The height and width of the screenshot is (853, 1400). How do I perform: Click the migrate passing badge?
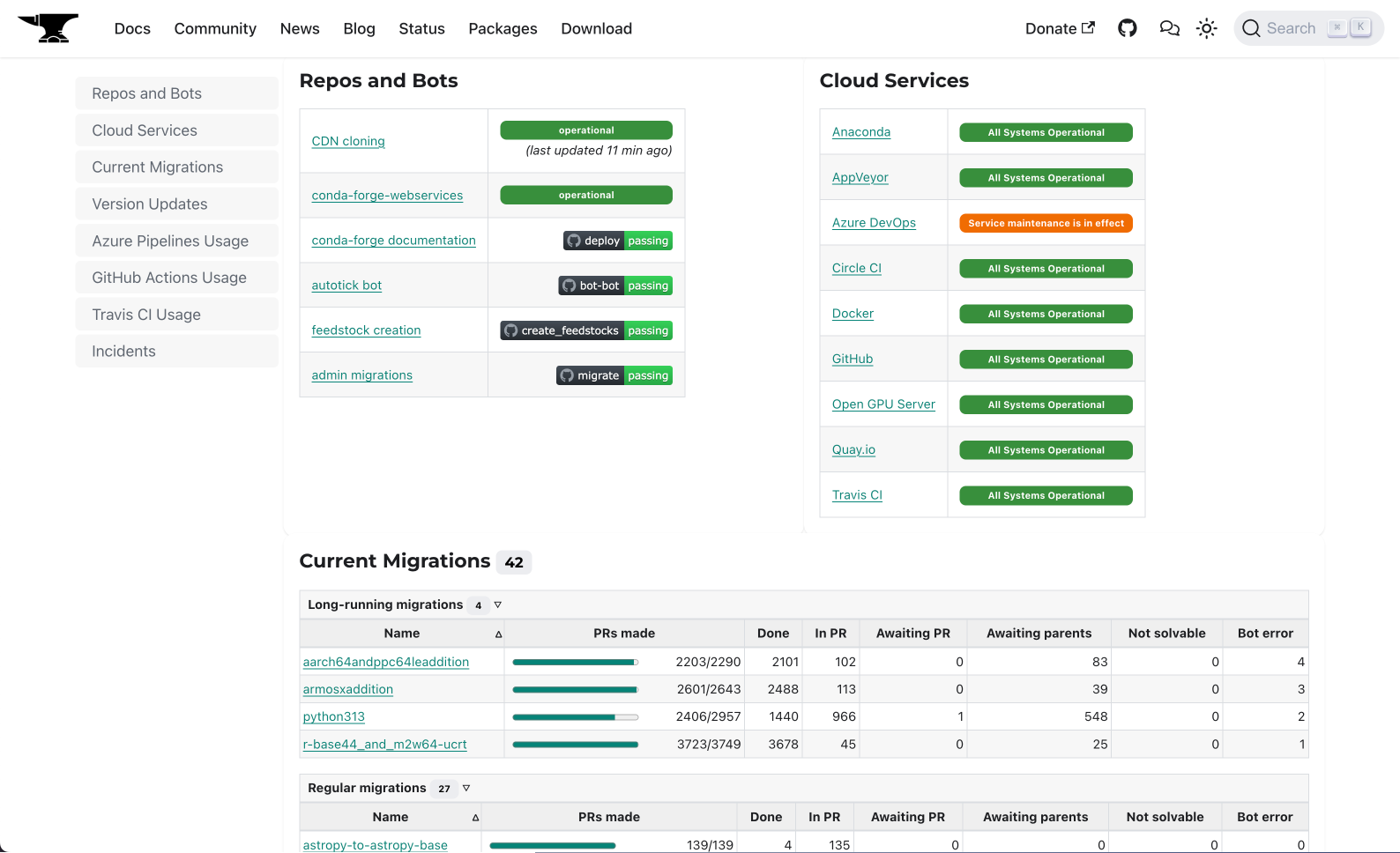pyautogui.click(x=614, y=375)
